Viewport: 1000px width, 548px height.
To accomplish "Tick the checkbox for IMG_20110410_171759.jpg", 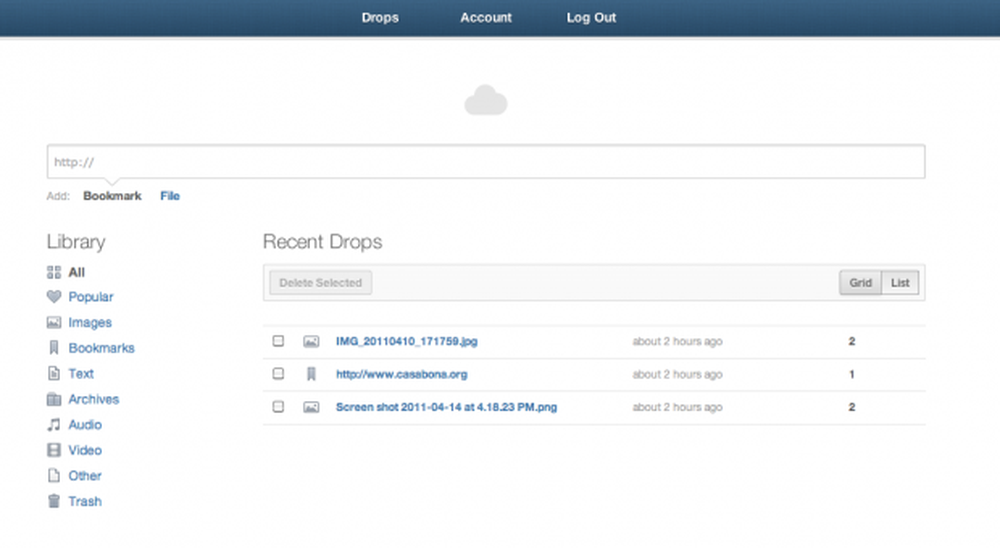I will click(x=278, y=341).
